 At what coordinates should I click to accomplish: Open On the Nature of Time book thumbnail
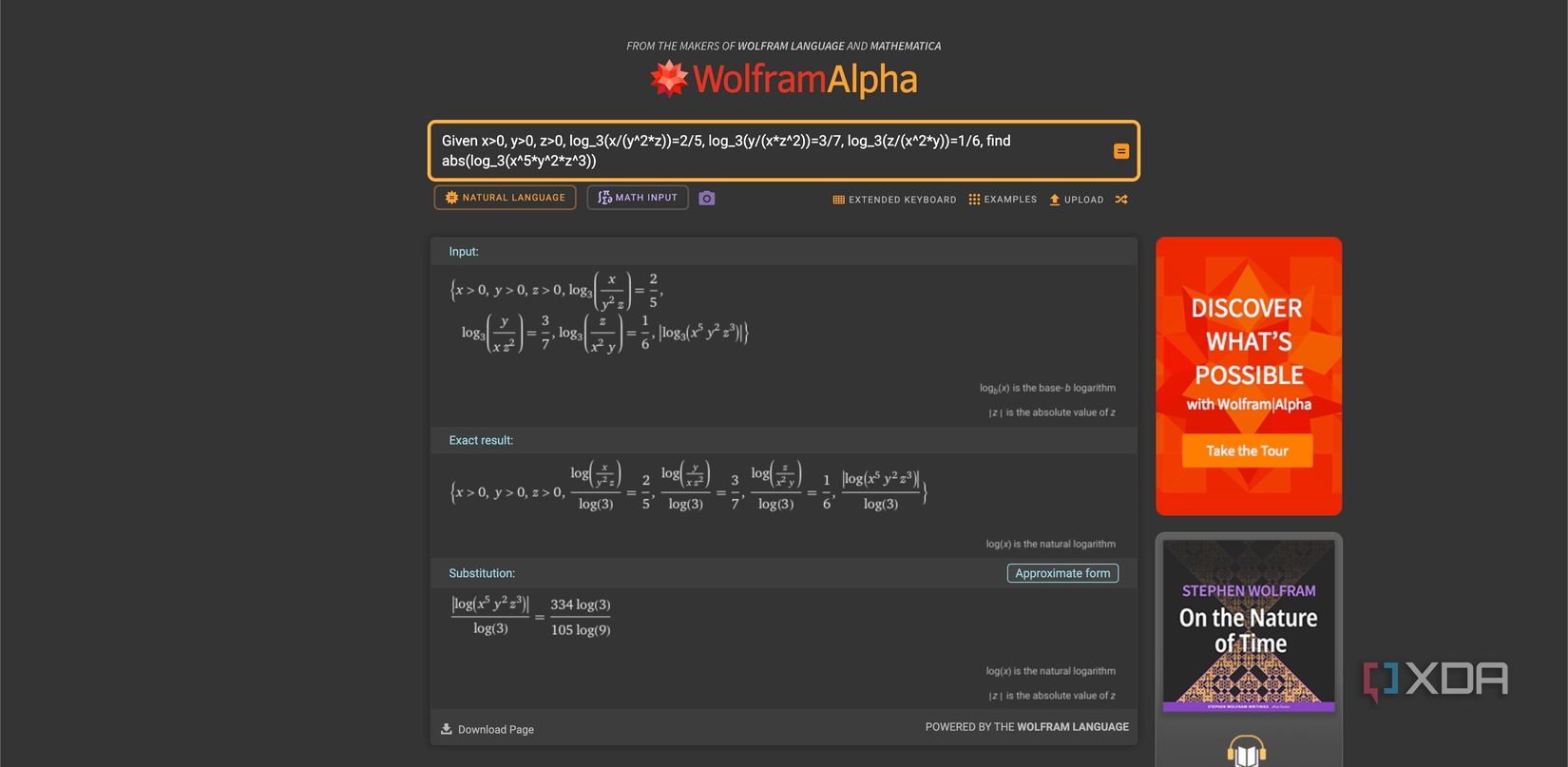1249,625
